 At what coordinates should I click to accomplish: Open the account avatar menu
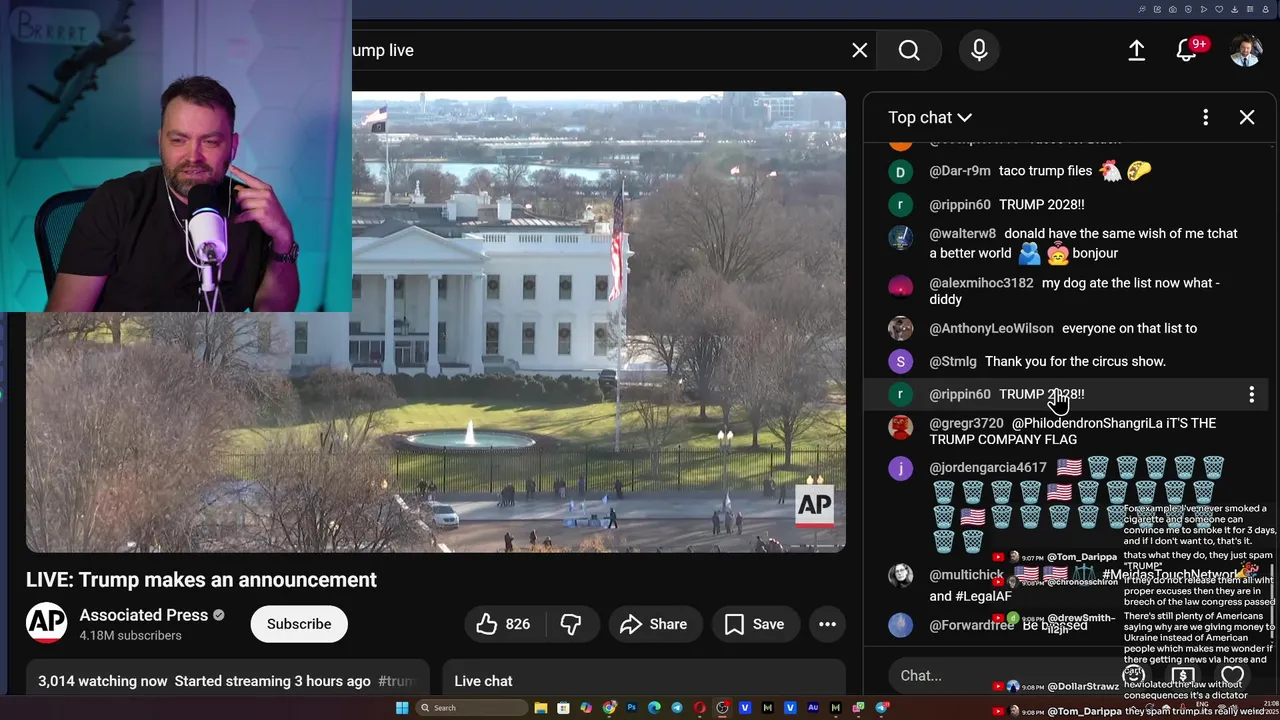1245,50
